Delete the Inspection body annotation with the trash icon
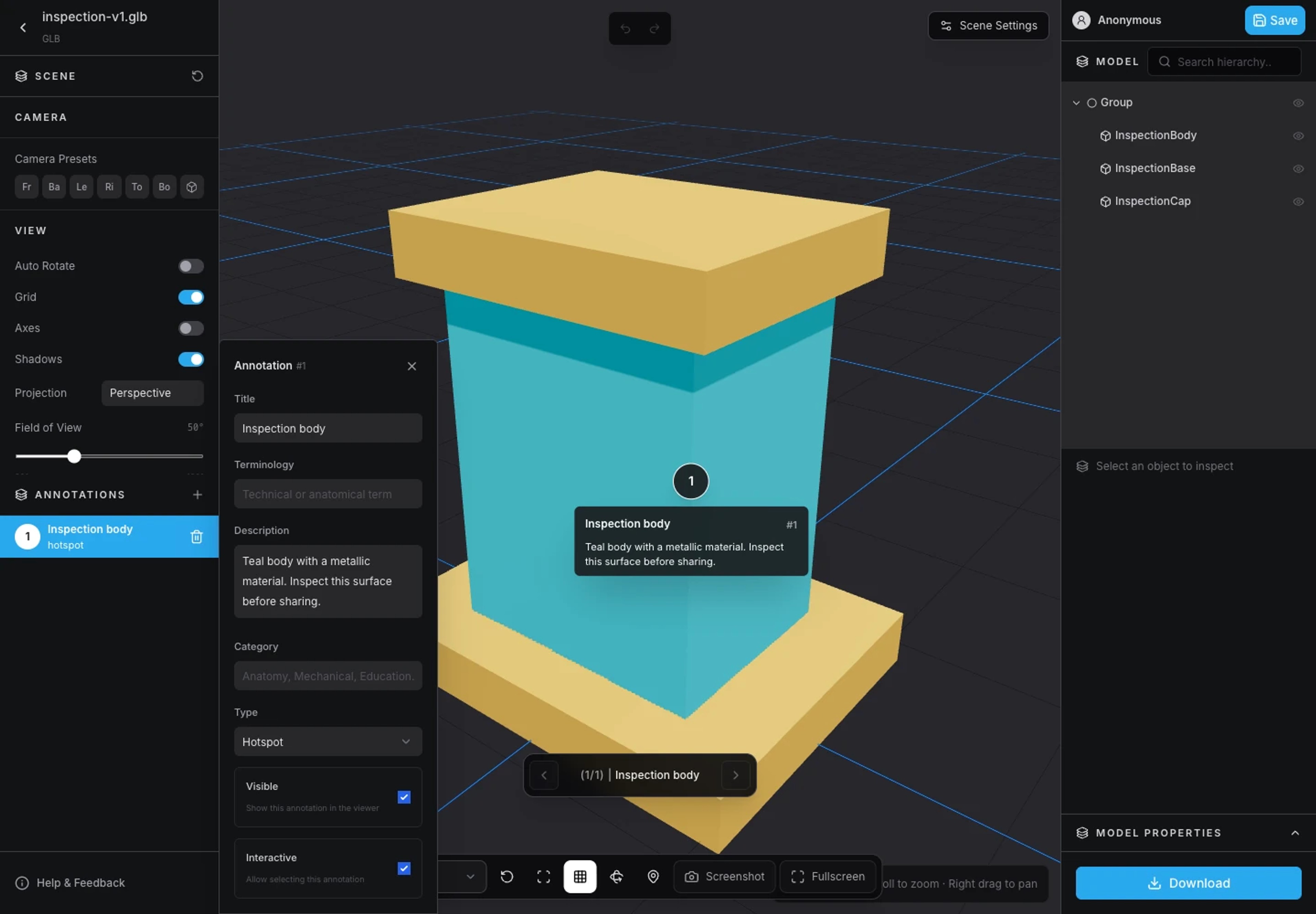The width and height of the screenshot is (1316, 914). tap(196, 537)
